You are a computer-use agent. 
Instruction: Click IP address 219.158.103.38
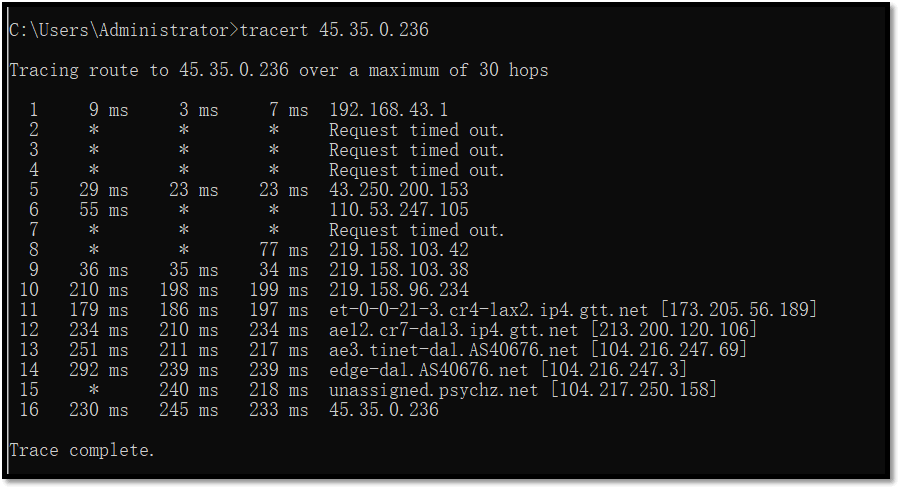(x=398, y=270)
